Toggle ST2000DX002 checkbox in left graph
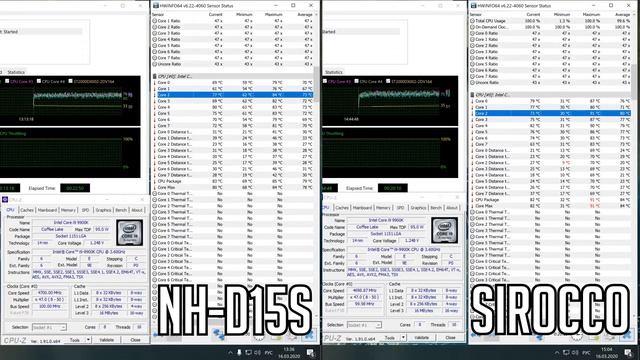This screenshot has width=640, height=360. (x=71, y=81)
